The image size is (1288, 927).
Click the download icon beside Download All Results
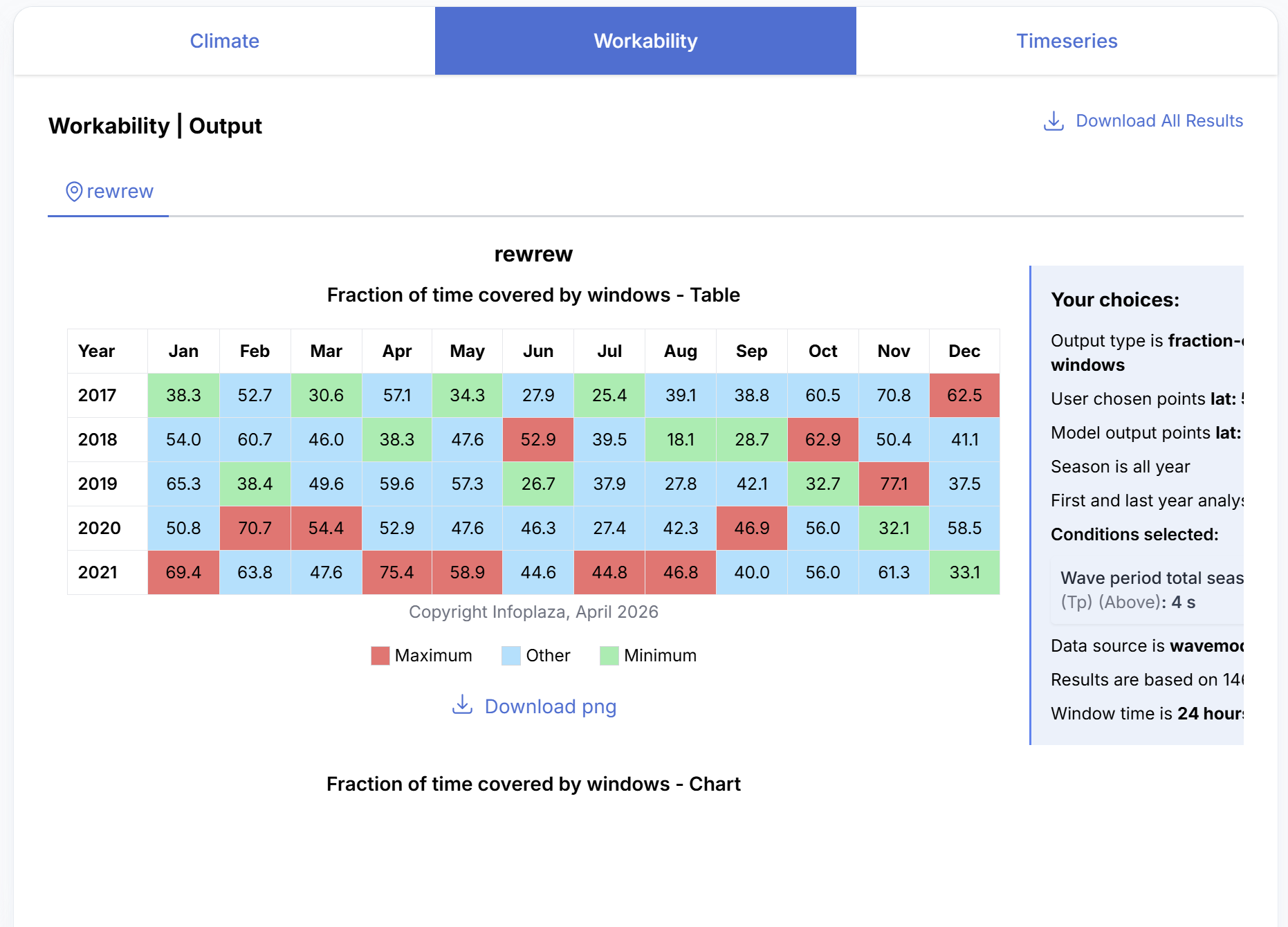tap(1053, 121)
